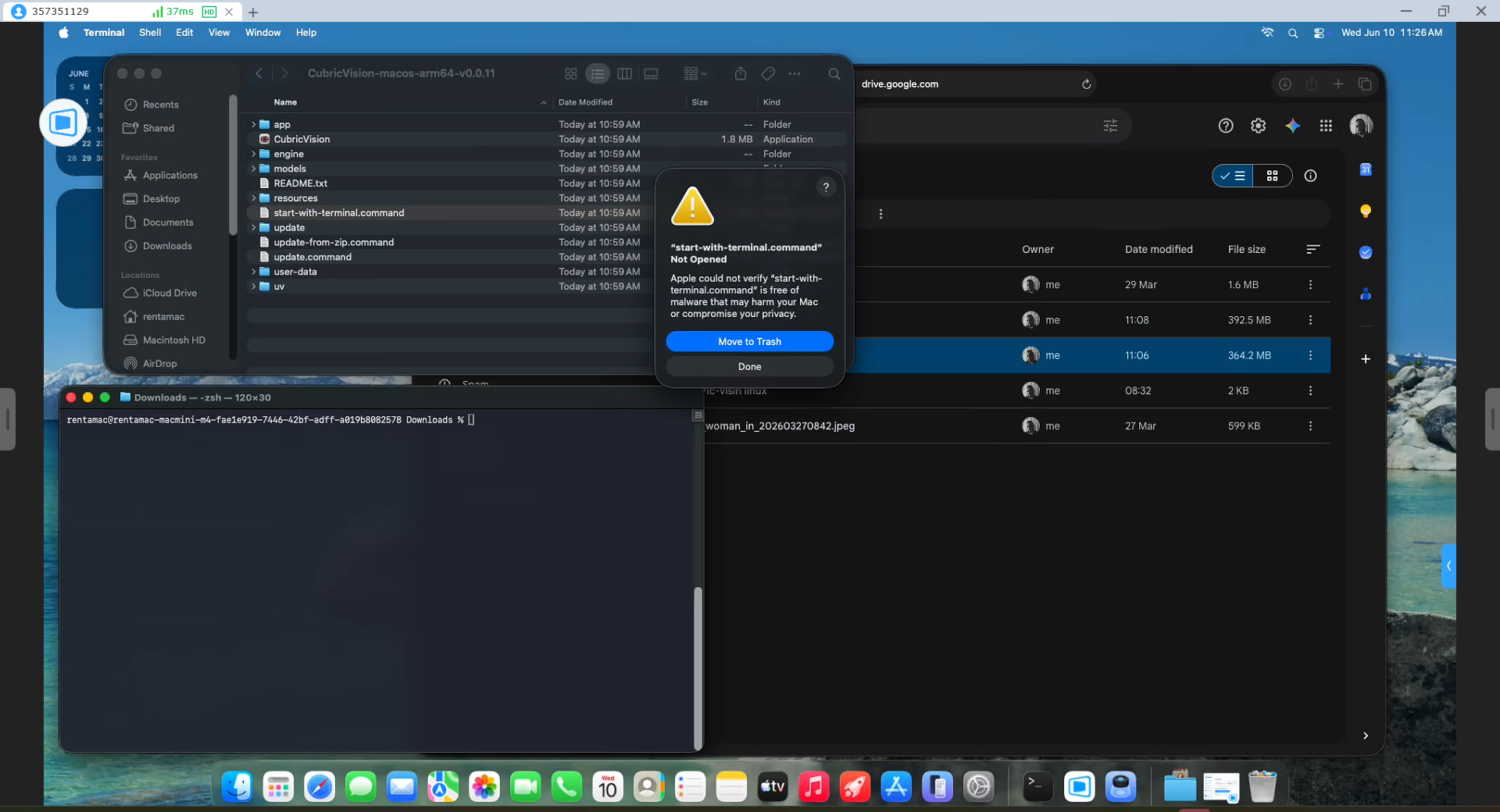Click Terminal scrollbar
Viewport: 1500px width, 812px height.
[x=698, y=668]
